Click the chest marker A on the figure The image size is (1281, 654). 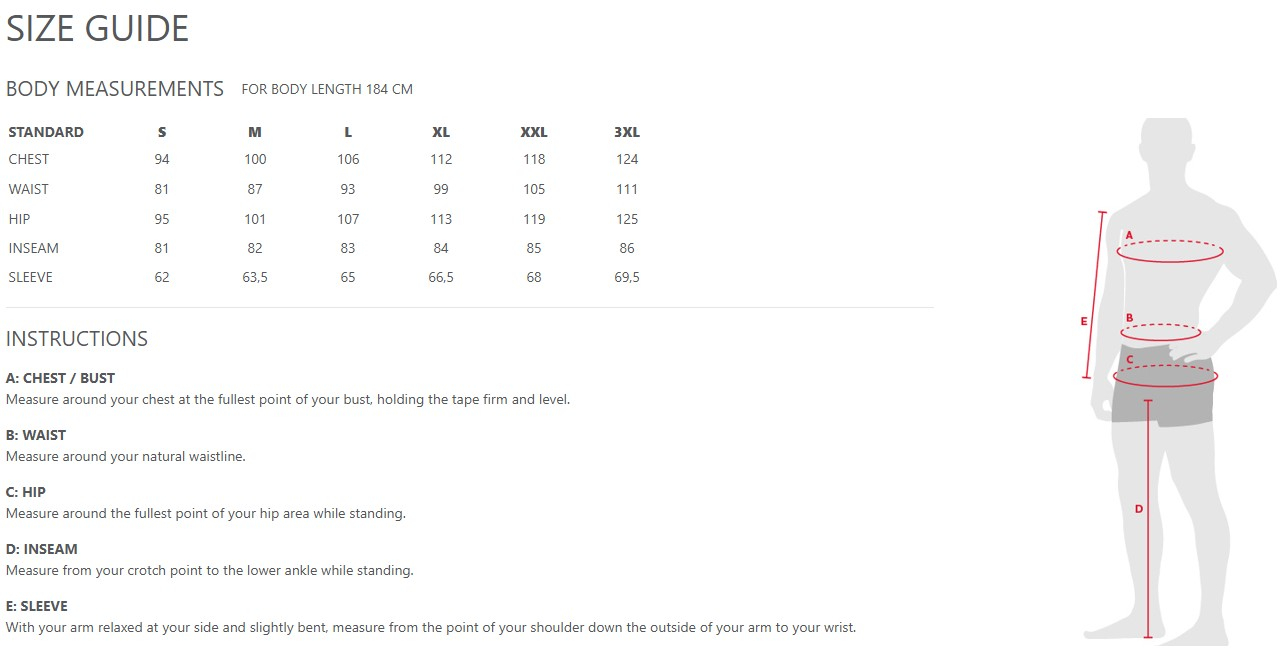coord(1129,235)
